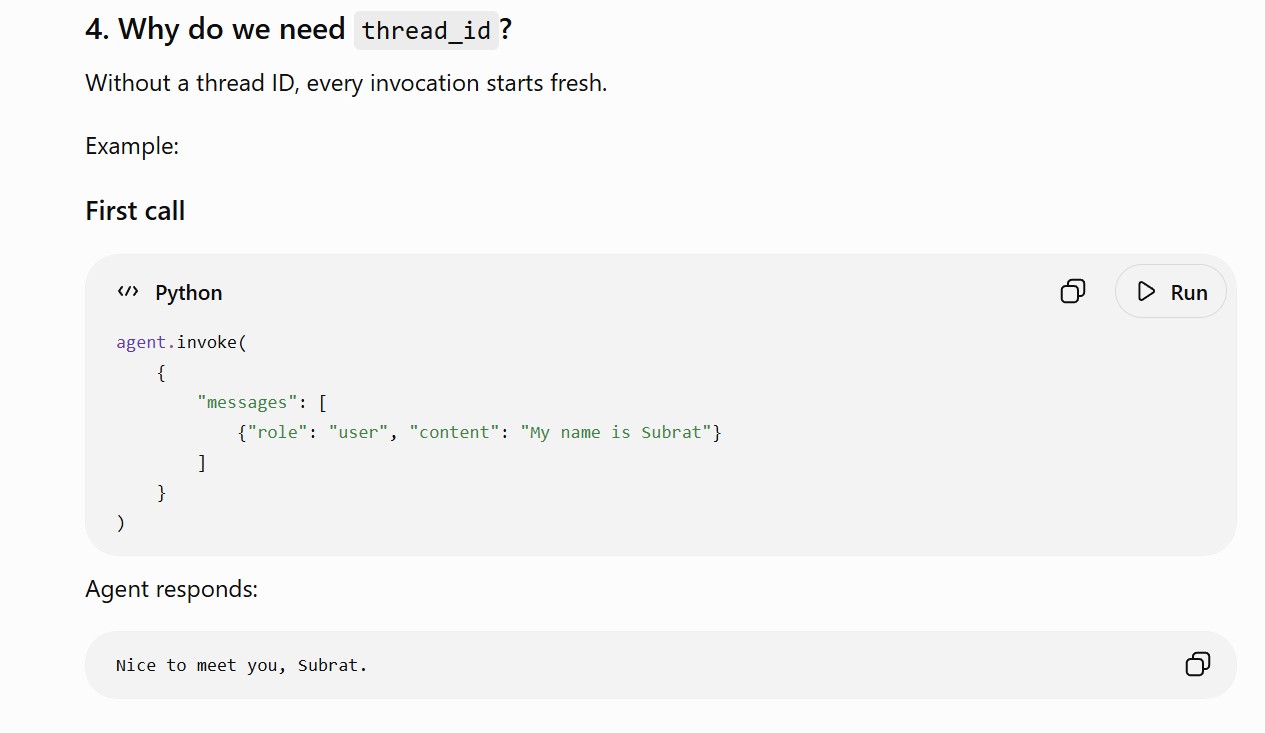This screenshot has height=733, width=1265.
Task: Click the "Example:" paragraph text
Action: coord(132,146)
